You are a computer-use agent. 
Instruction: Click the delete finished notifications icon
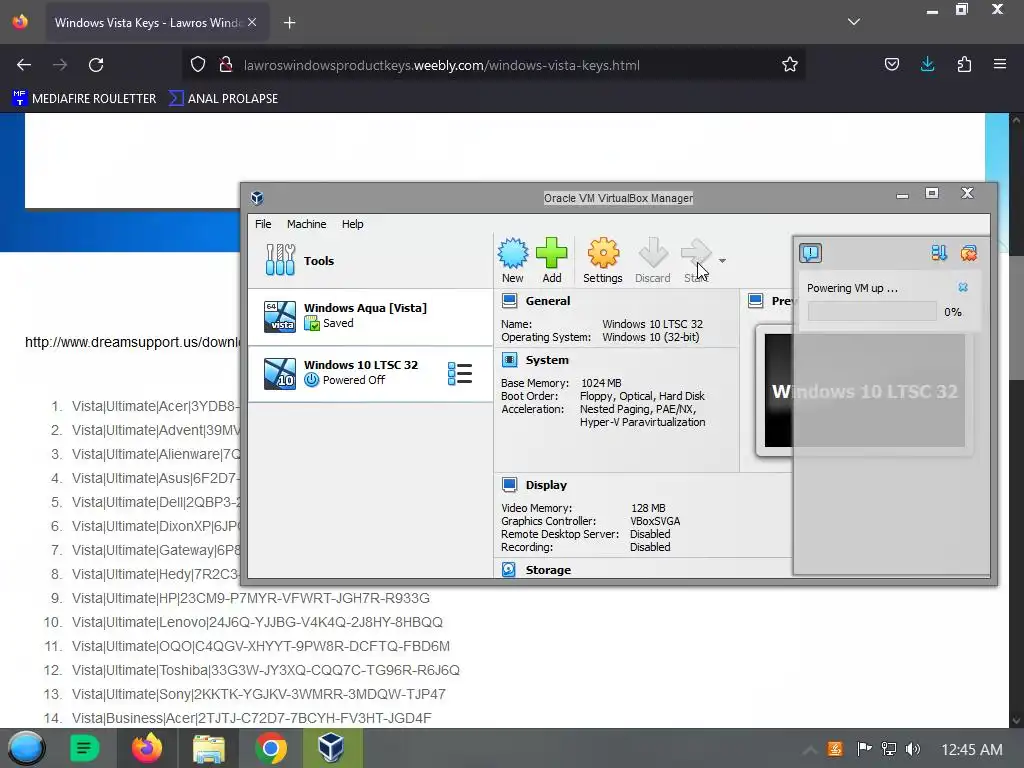pos(968,253)
